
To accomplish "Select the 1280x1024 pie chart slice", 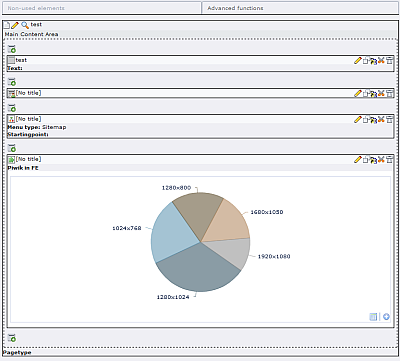I will [198, 268].
